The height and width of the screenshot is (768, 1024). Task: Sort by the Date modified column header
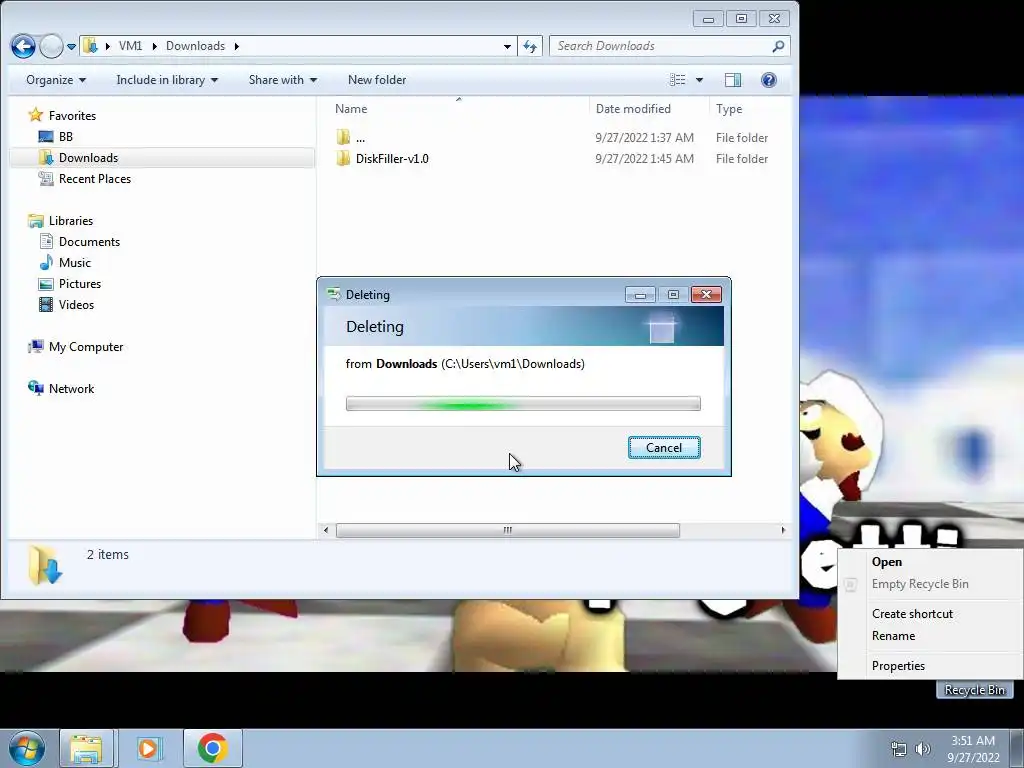tap(633, 109)
